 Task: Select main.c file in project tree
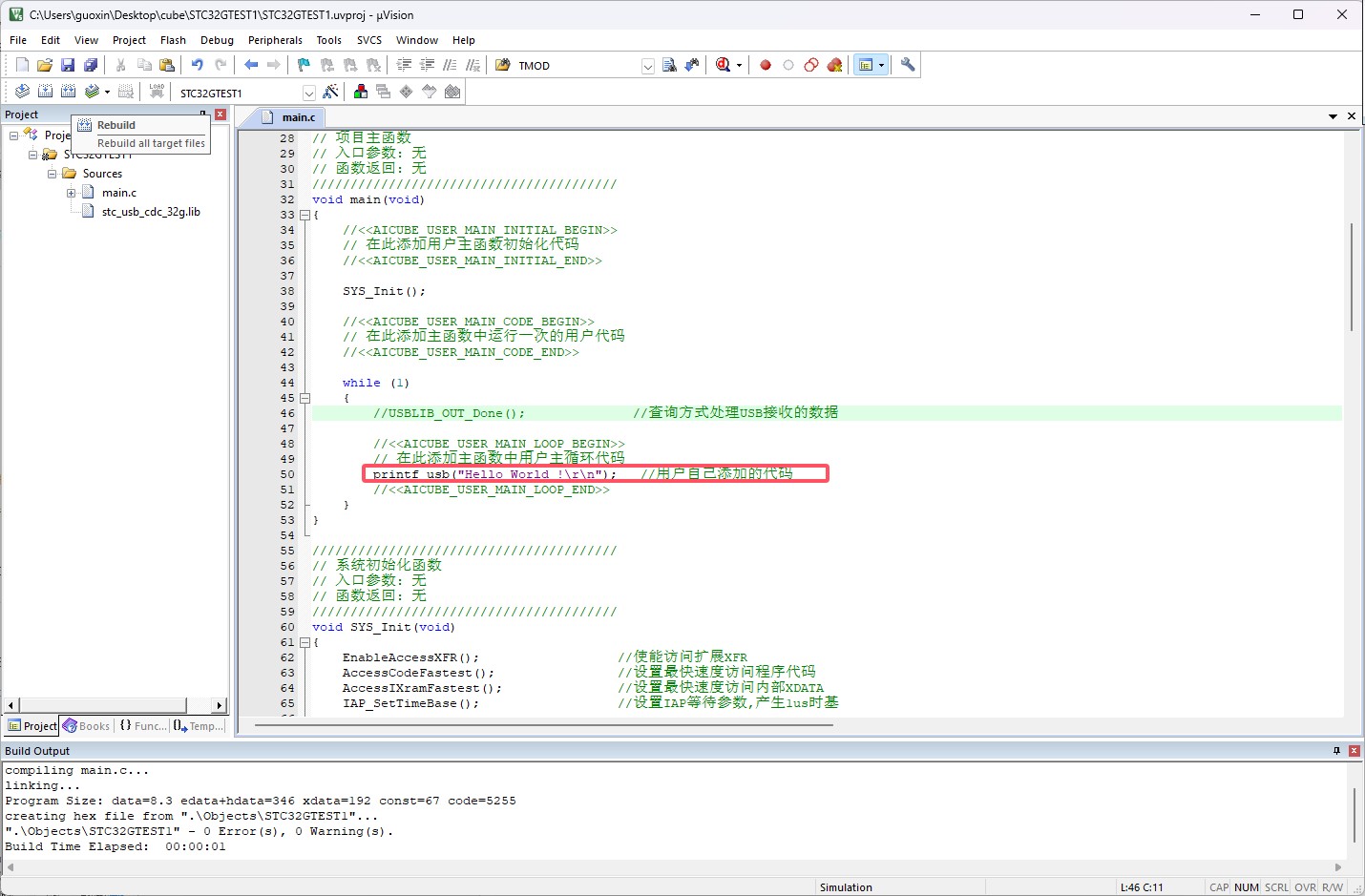click(119, 193)
